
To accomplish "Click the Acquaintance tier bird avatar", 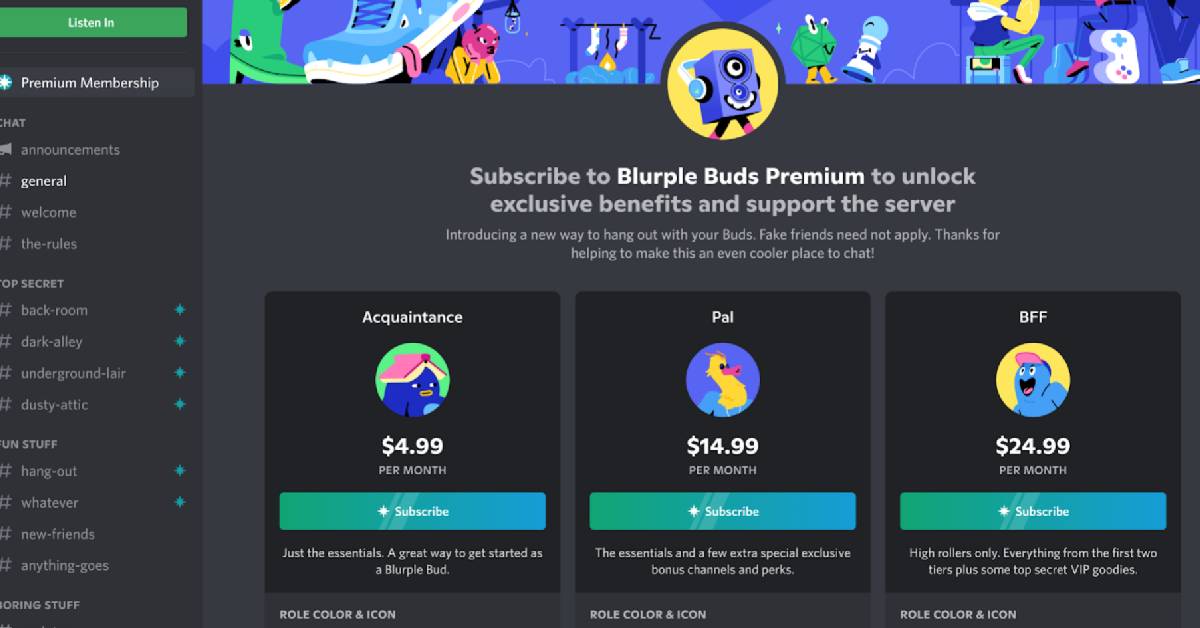I will coord(413,380).
